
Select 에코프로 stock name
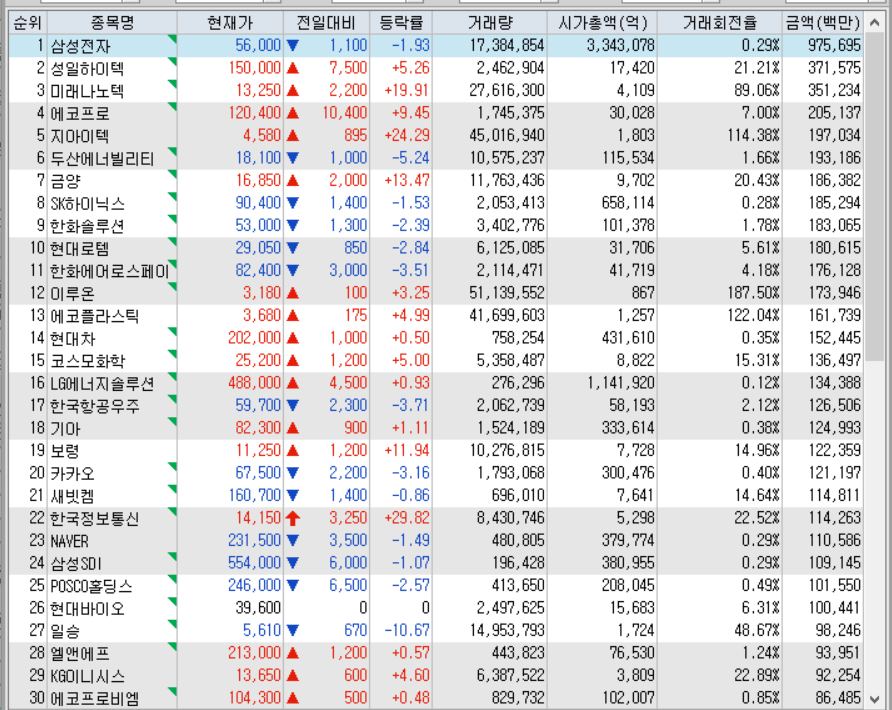80,113
